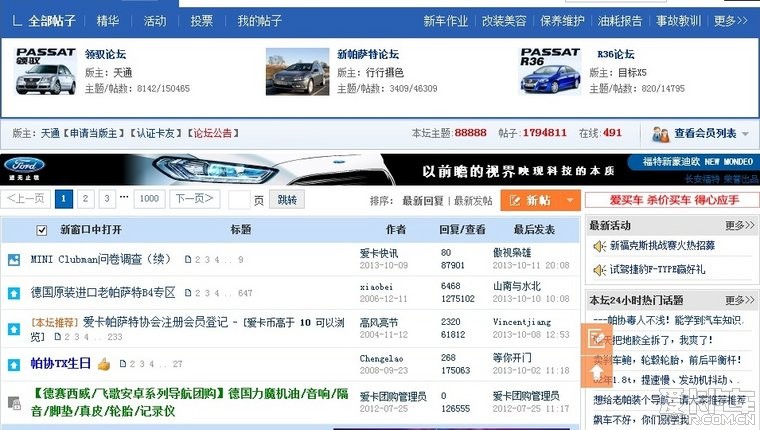Click 下一页 button
The width and height of the screenshot is (760, 430).
coord(194,199)
